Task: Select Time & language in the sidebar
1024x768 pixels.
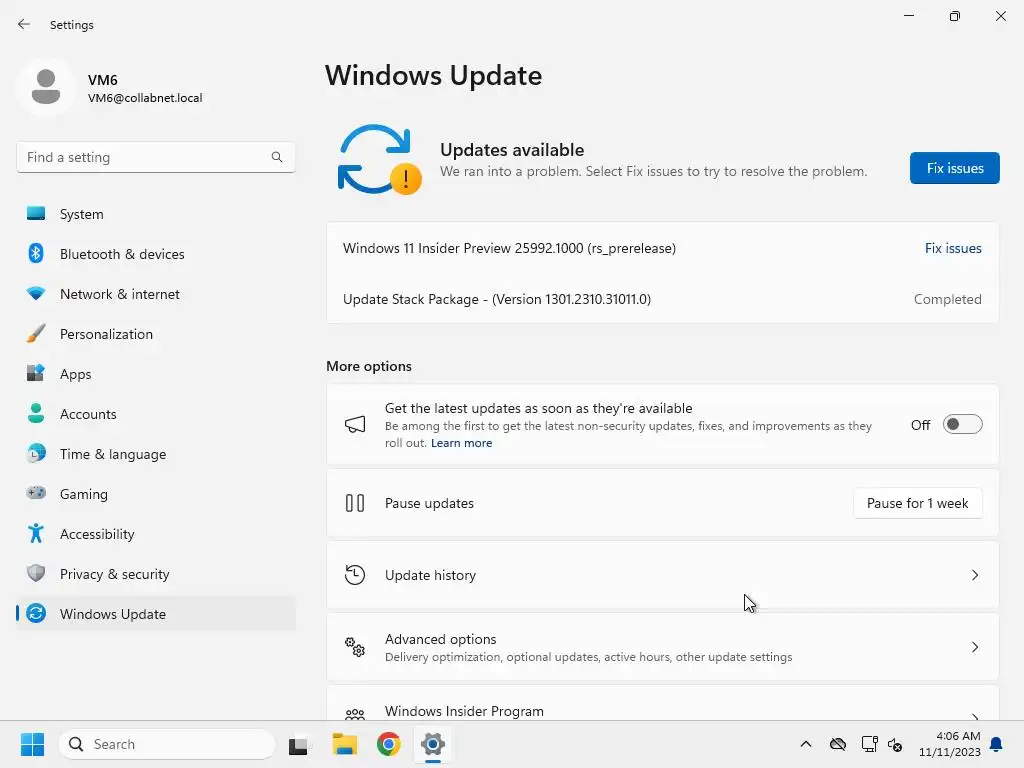Action: 156,453
